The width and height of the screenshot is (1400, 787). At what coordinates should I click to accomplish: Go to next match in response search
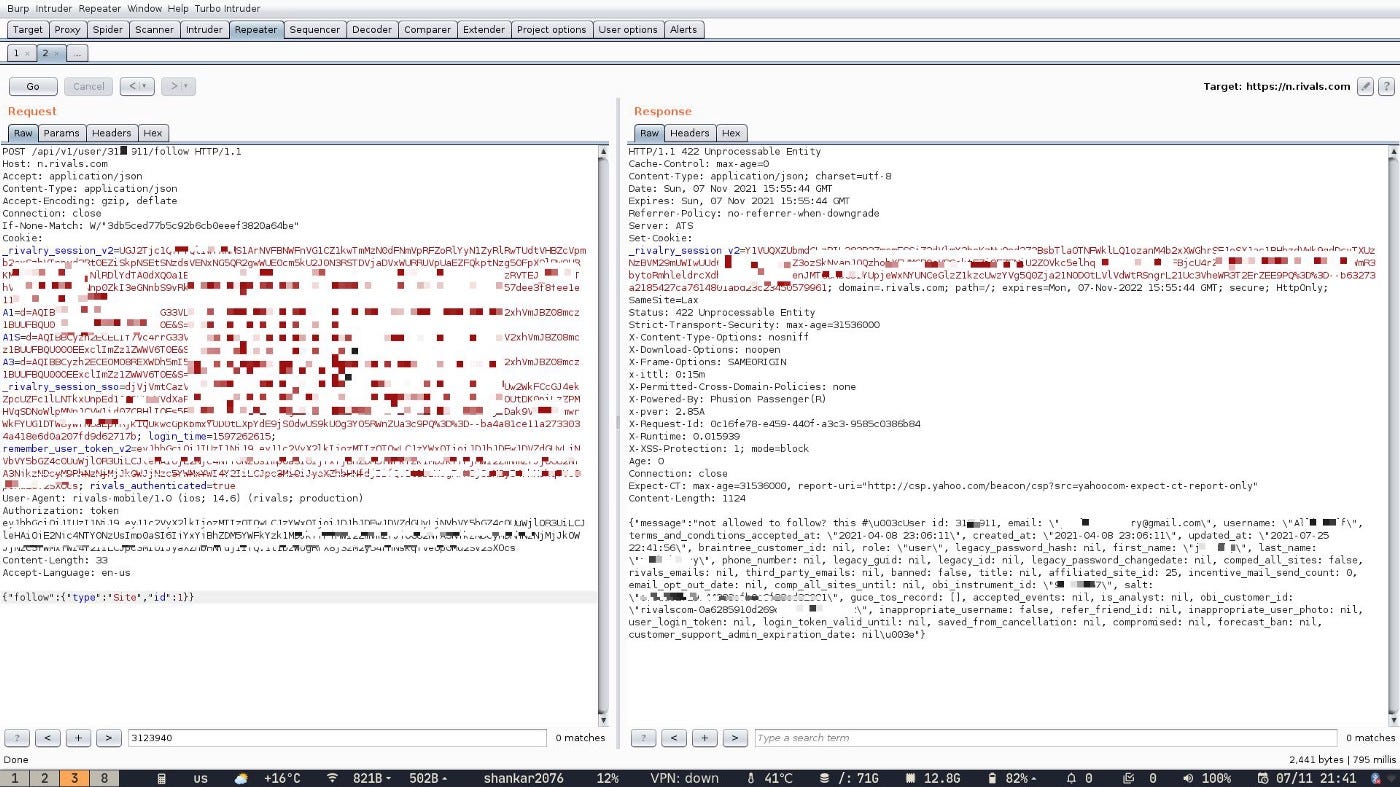(x=735, y=738)
